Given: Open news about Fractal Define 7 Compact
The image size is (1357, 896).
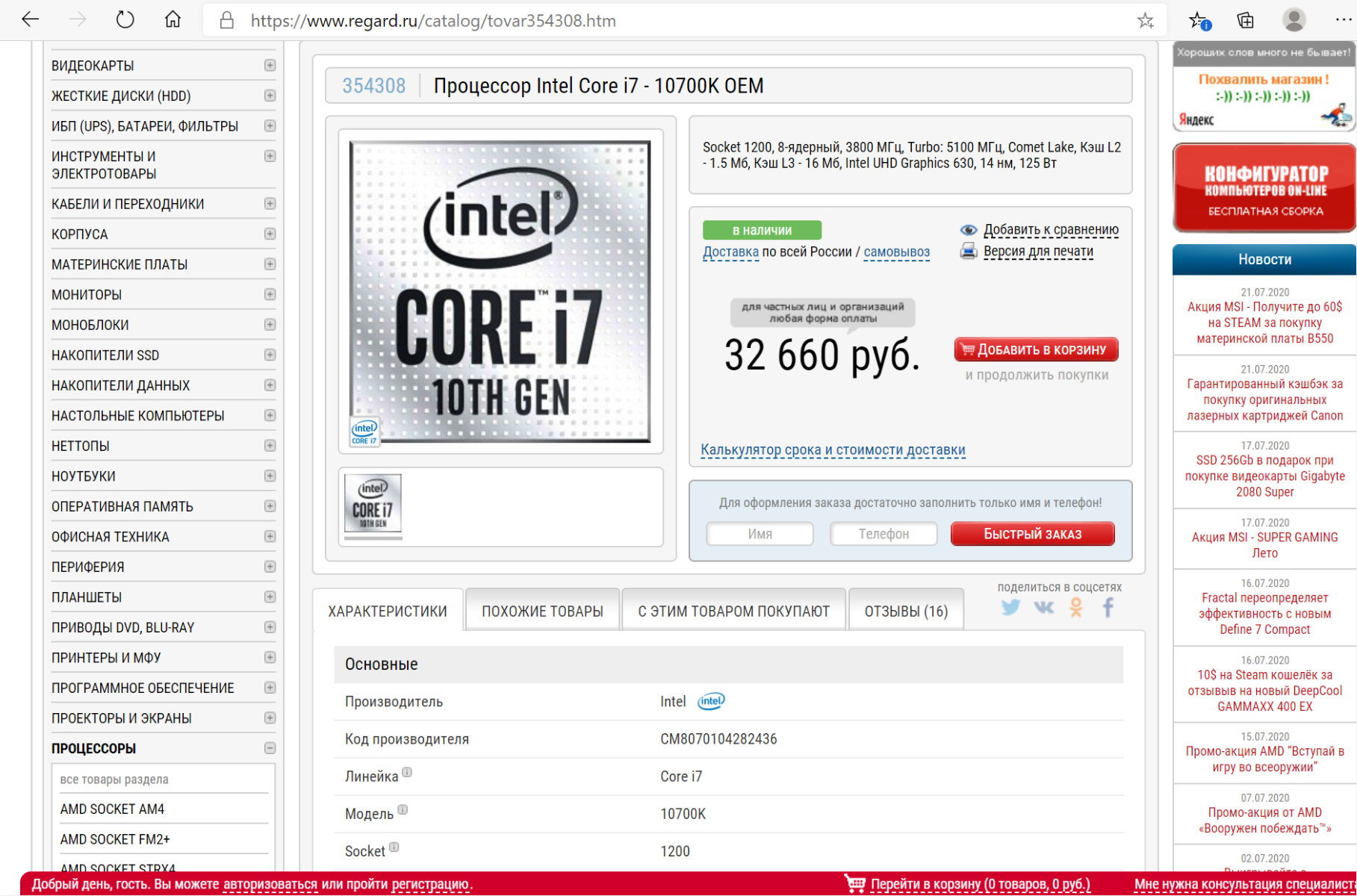Looking at the screenshot, I should [1264, 614].
